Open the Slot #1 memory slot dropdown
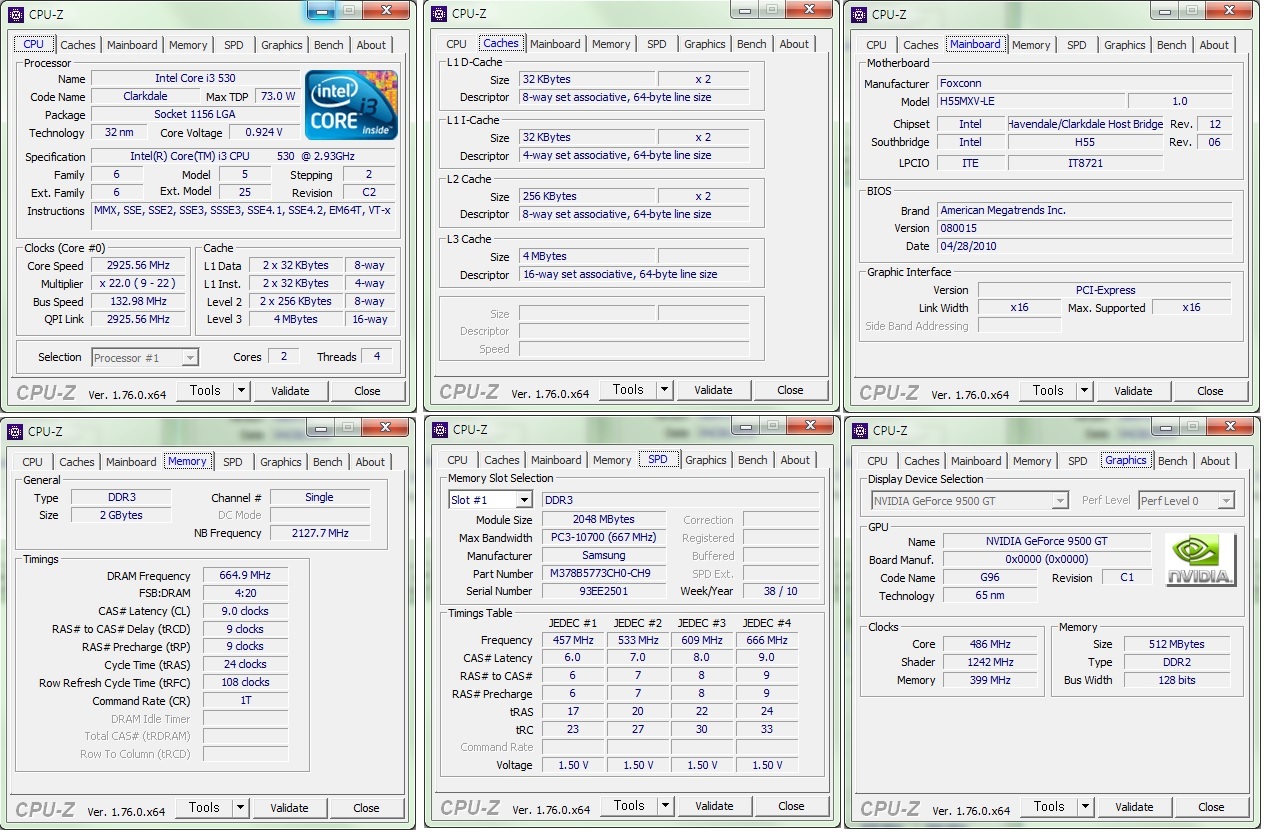 tap(524, 500)
